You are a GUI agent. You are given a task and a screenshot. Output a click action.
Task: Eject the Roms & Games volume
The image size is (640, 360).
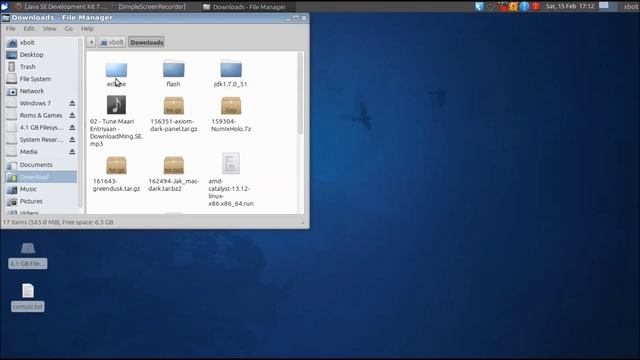(x=72, y=116)
